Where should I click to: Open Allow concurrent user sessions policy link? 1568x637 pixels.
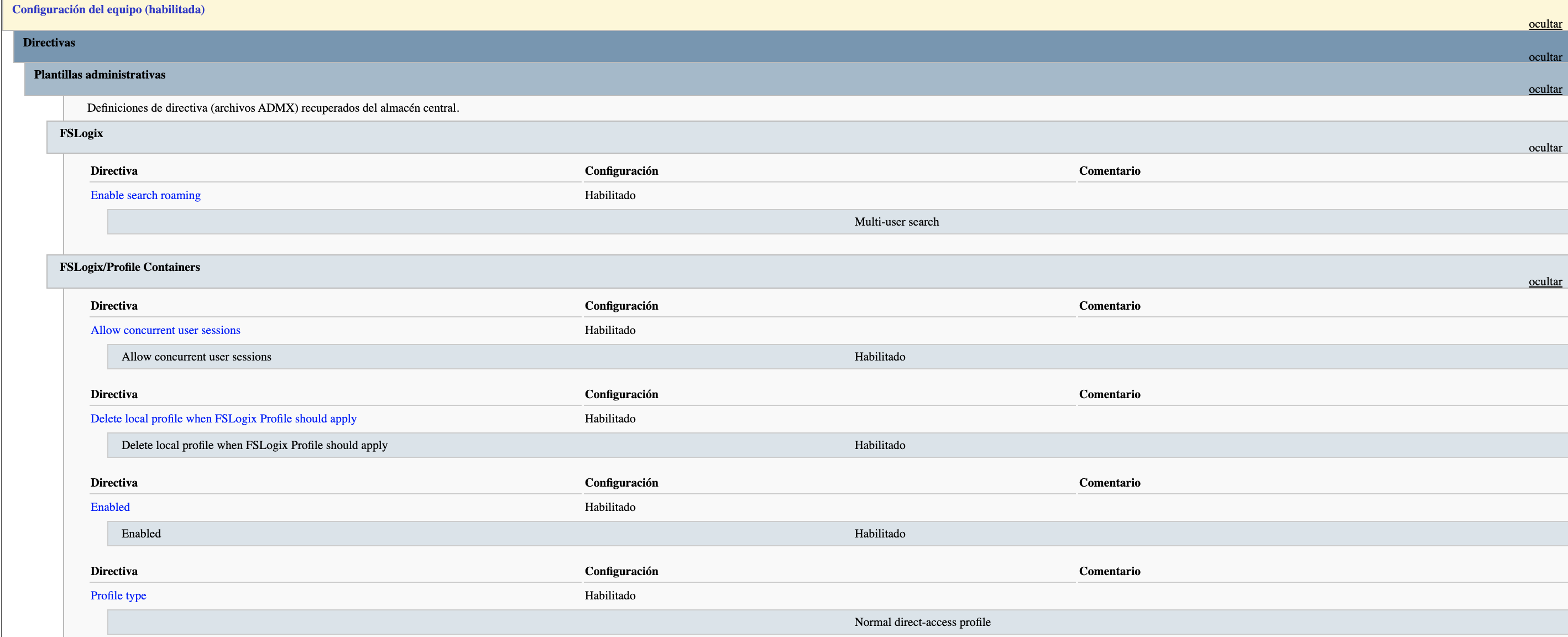165,330
